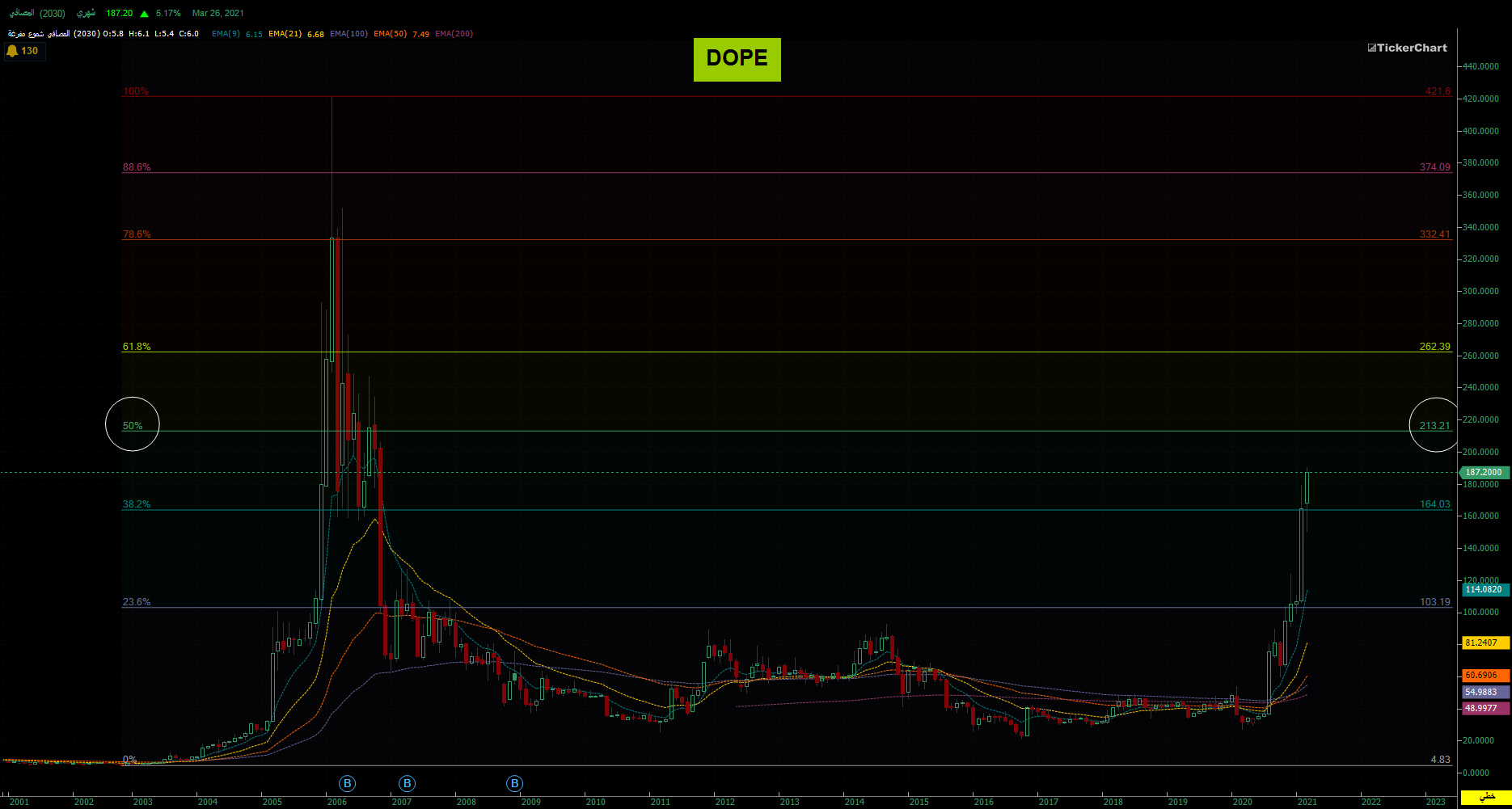Click the 61.8% Fibonacci level label
This screenshot has width=1512, height=809.
(x=137, y=347)
